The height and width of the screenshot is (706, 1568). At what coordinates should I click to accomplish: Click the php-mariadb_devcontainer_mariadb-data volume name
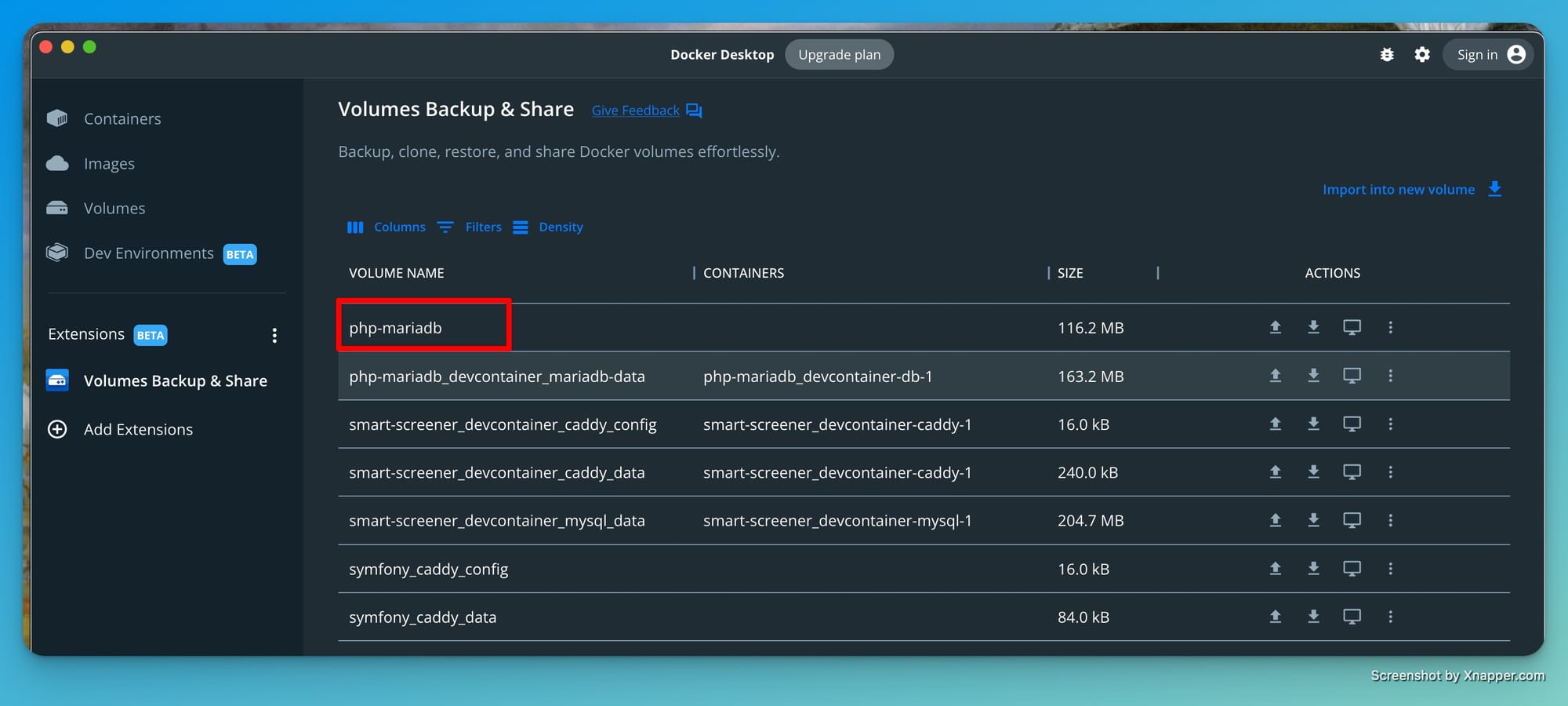coord(497,377)
